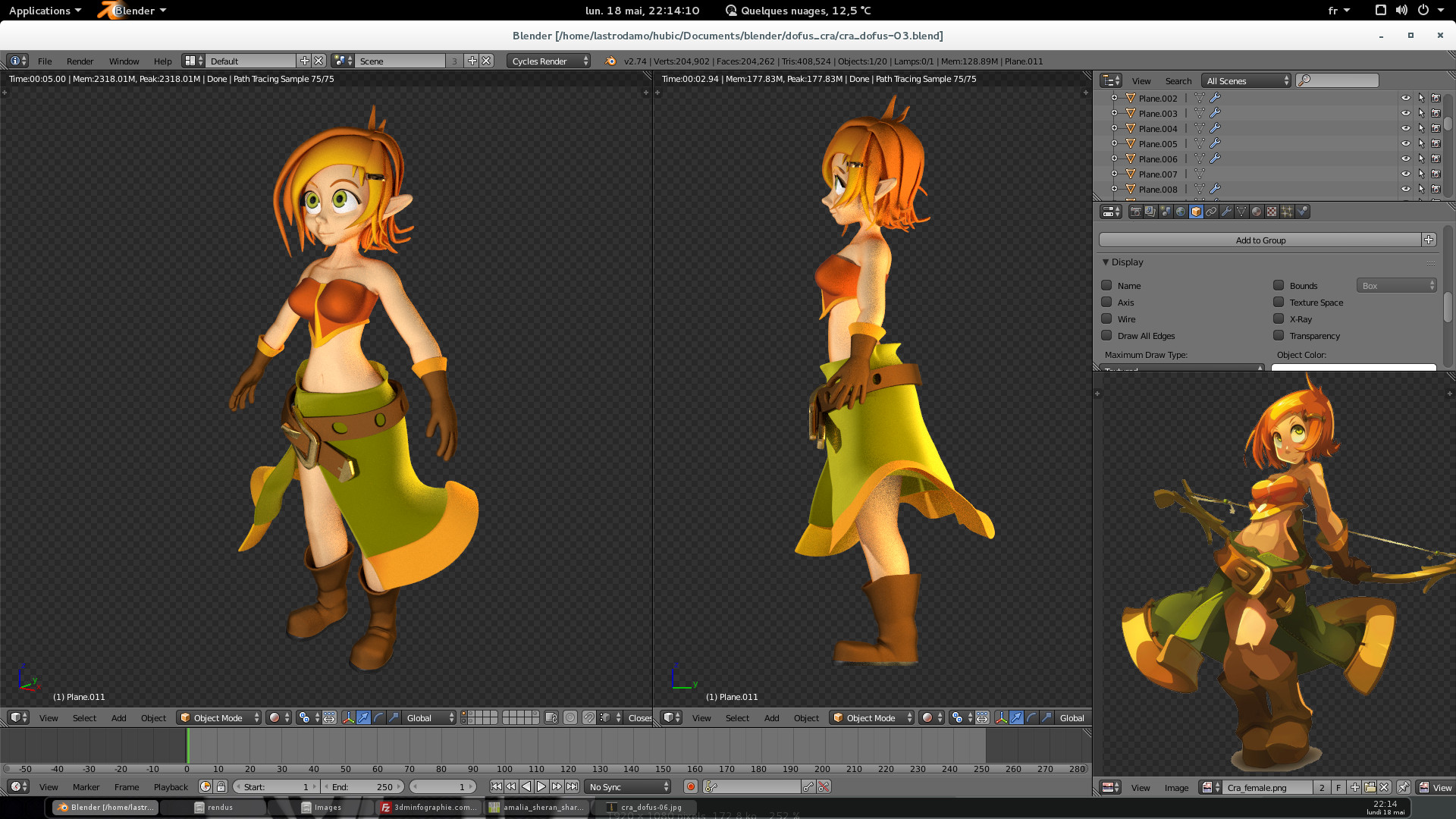Jump to the last frame of playback range
The height and width of the screenshot is (819, 1456).
click(573, 786)
